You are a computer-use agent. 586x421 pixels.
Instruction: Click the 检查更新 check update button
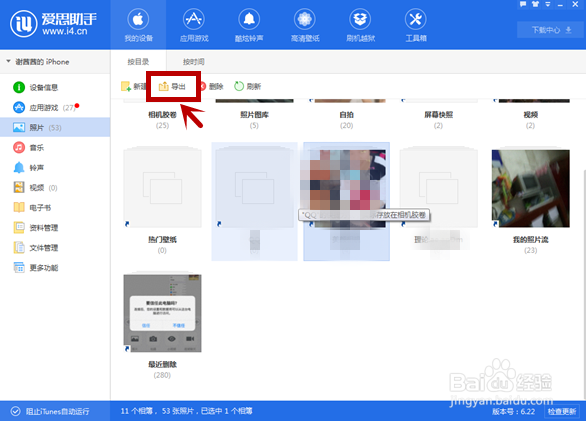pyautogui.click(x=562, y=411)
